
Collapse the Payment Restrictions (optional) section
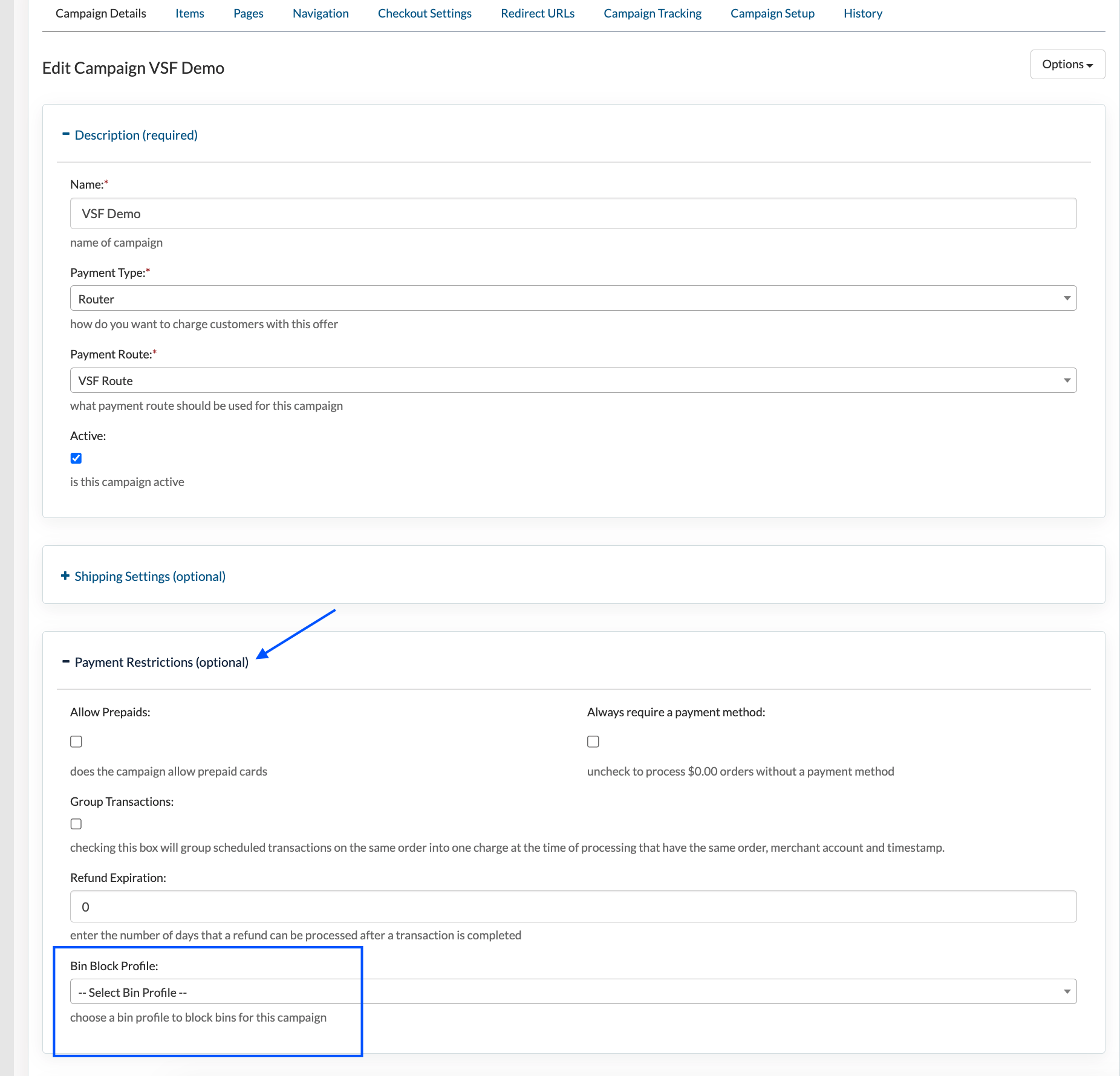[161, 662]
